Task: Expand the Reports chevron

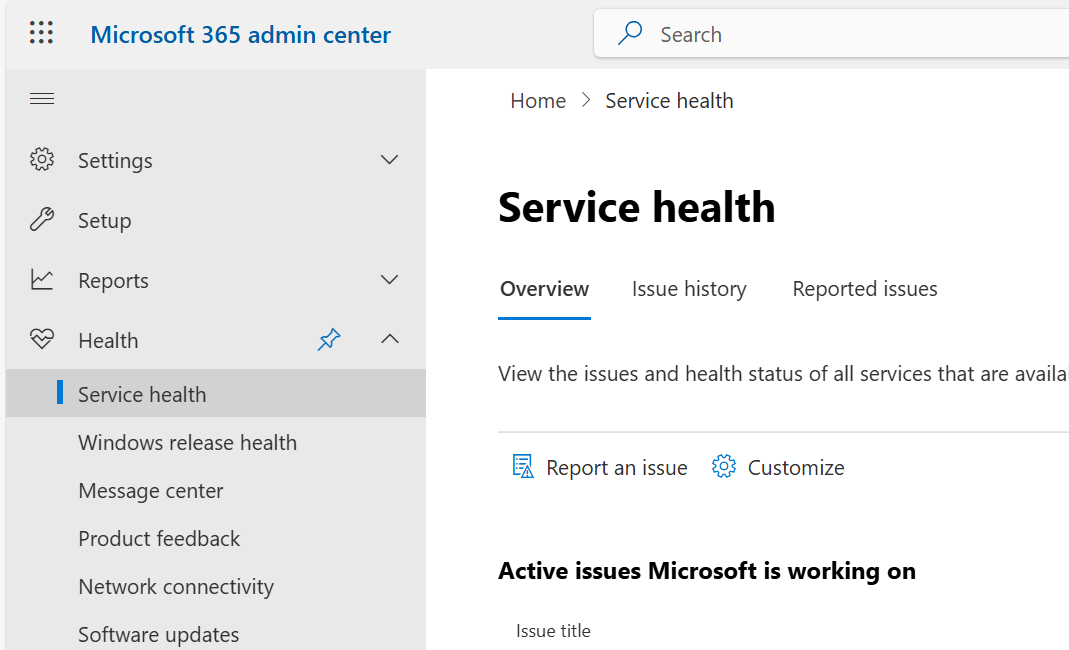Action: point(390,280)
